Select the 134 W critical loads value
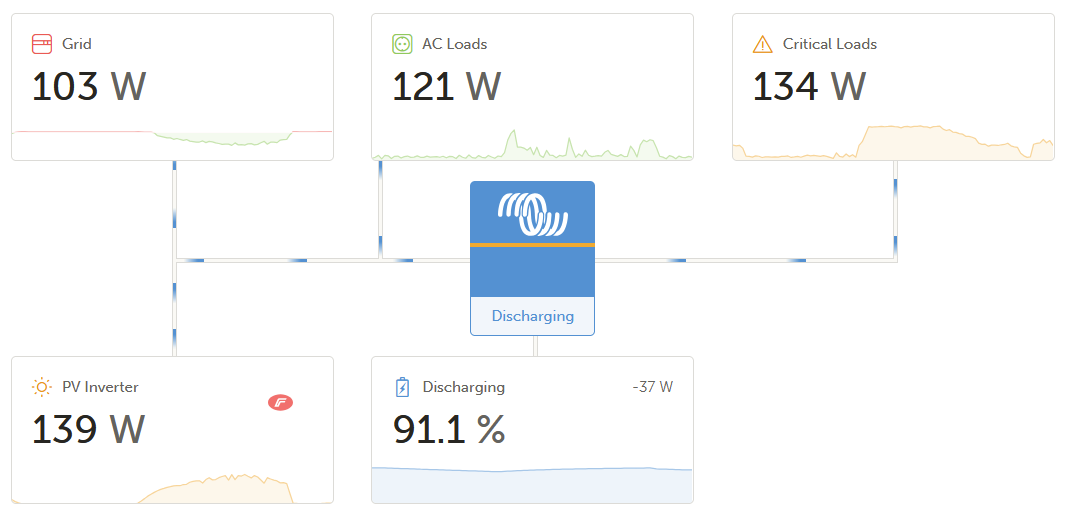Viewport: 1065px width, 511px height. 810,86
